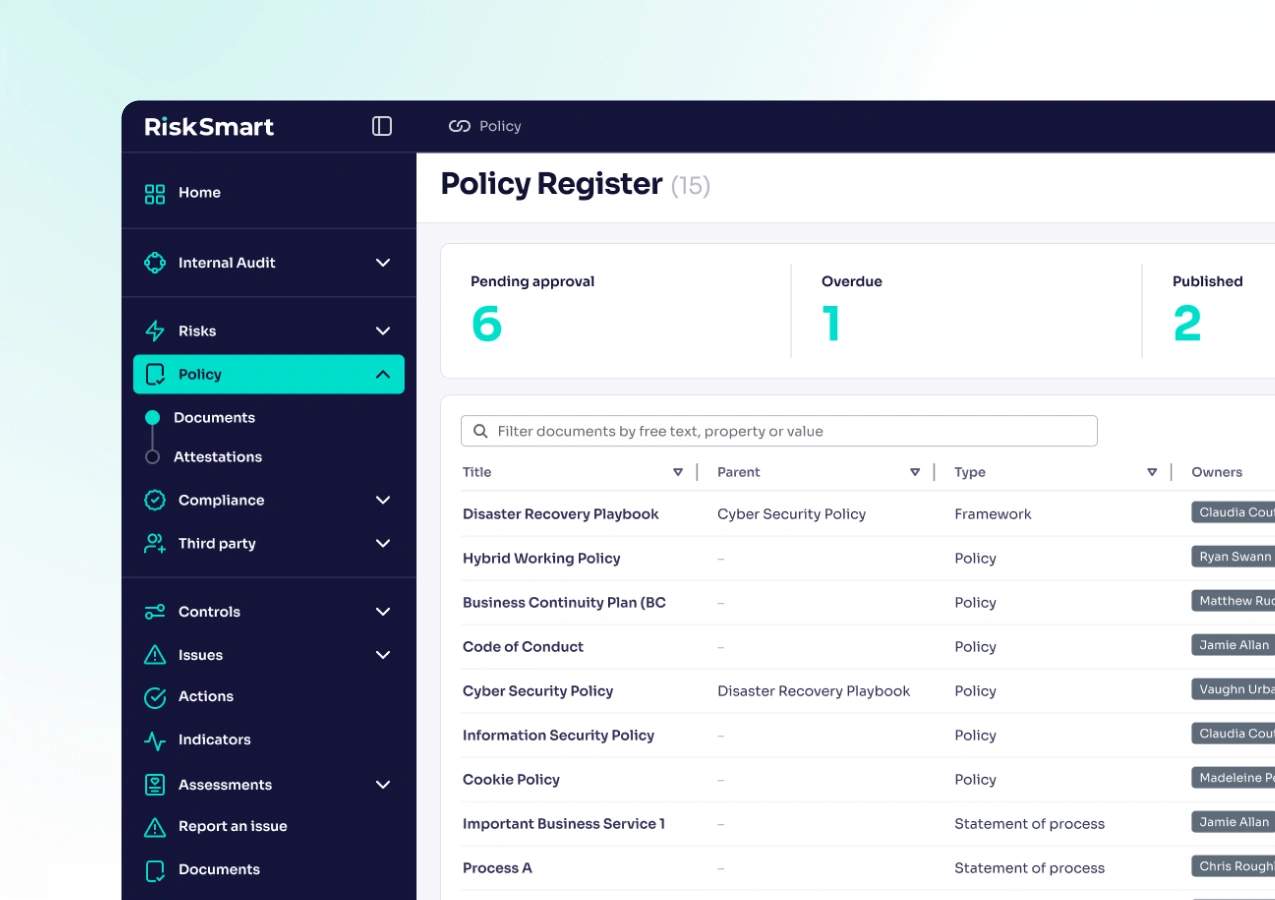Screen dimensions: 1275x900
Task: Expand the Controls chevron
Action: click(383, 612)
